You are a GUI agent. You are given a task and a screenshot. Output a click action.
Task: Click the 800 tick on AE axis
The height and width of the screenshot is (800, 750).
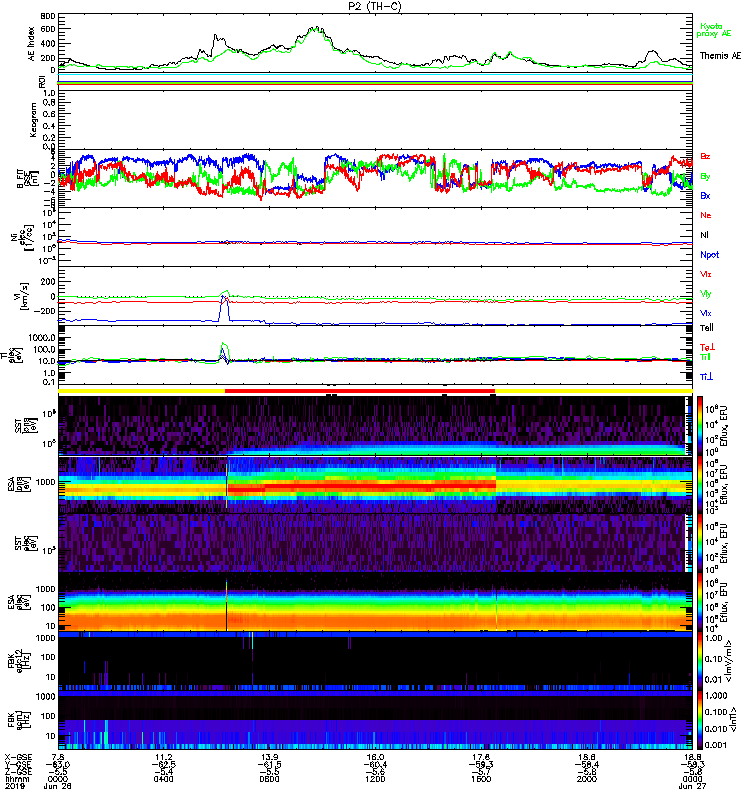pos(48,16)
